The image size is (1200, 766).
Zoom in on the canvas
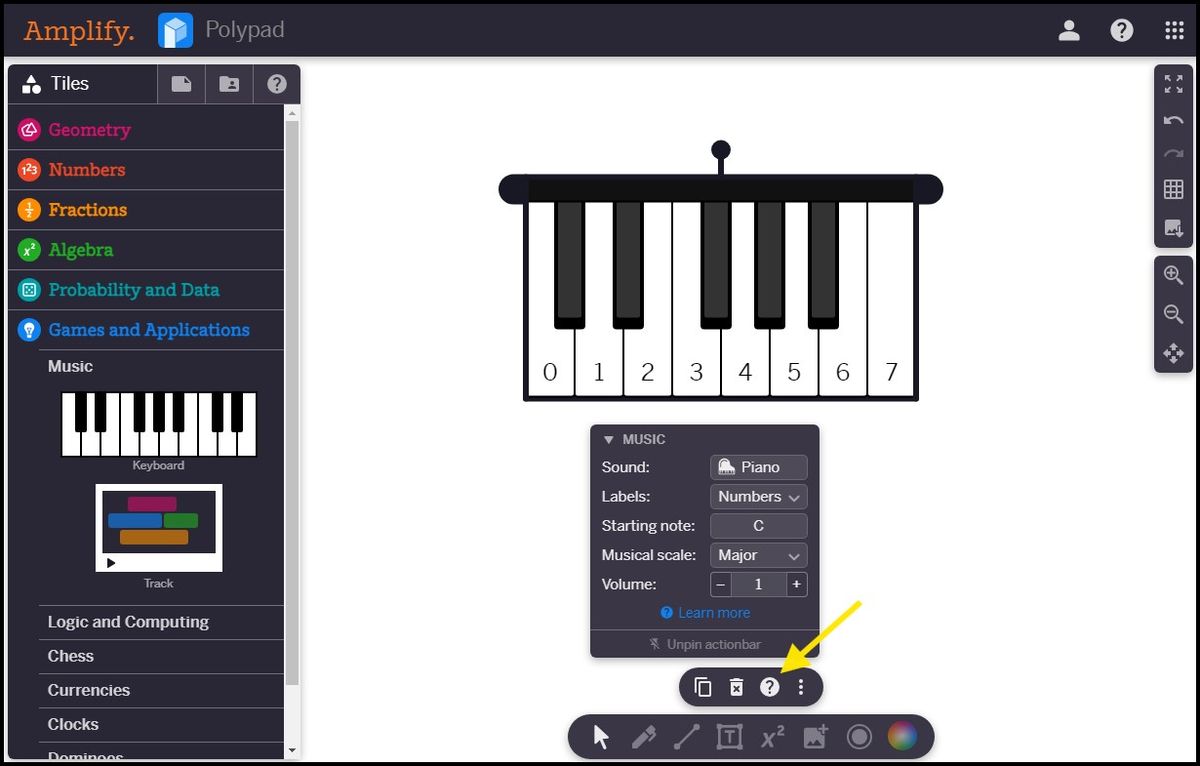(1173, 274)
